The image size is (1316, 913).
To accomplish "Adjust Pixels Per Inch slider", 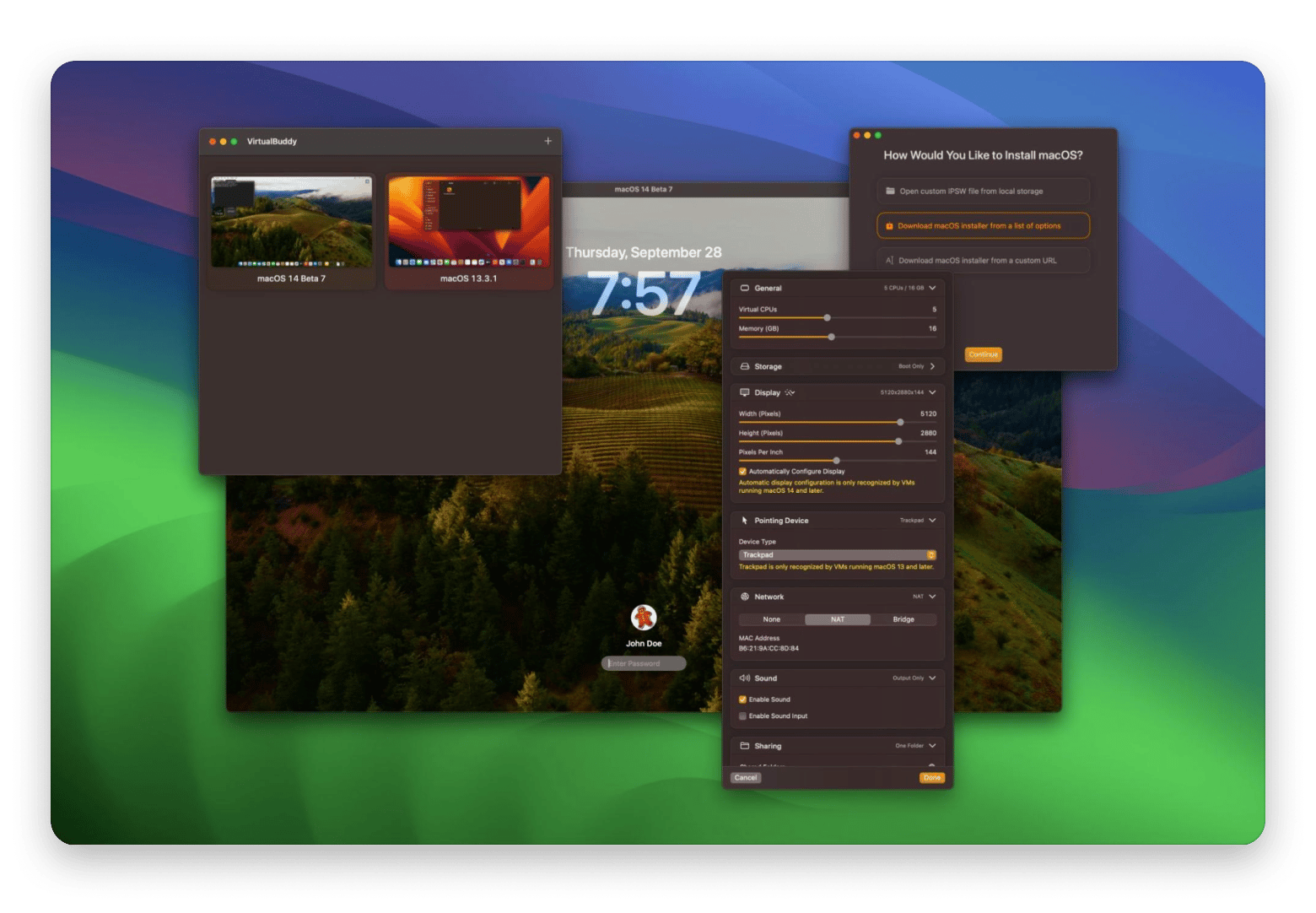I will tap(838, 461).
